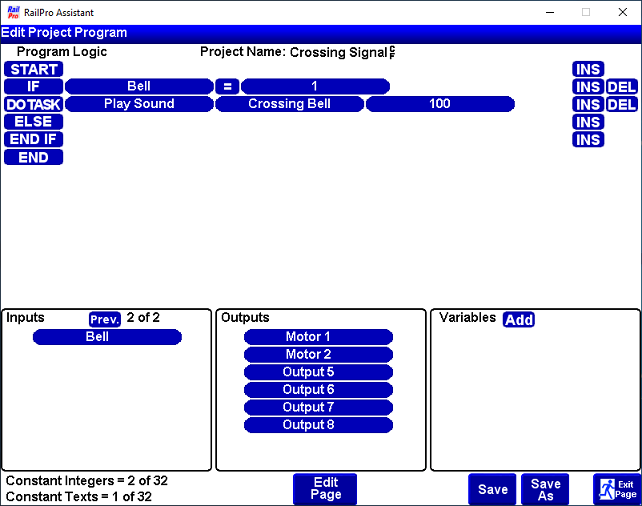Save the project program
Image resolution: width=642 pixels, height=506 pixels.
tap(492, 489)
